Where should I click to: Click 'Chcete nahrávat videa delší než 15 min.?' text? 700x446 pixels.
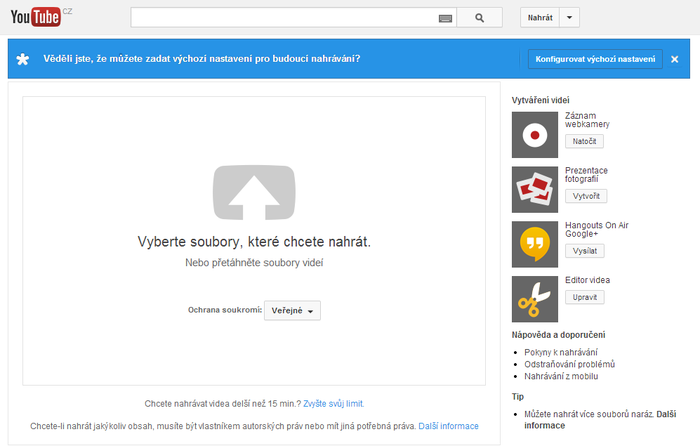223,404
